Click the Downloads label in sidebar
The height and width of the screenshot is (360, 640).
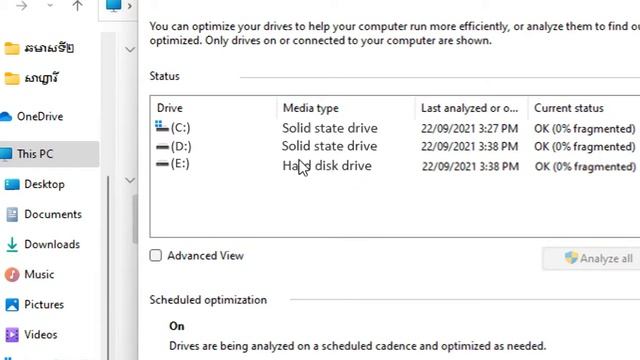(x=52, y=244)
